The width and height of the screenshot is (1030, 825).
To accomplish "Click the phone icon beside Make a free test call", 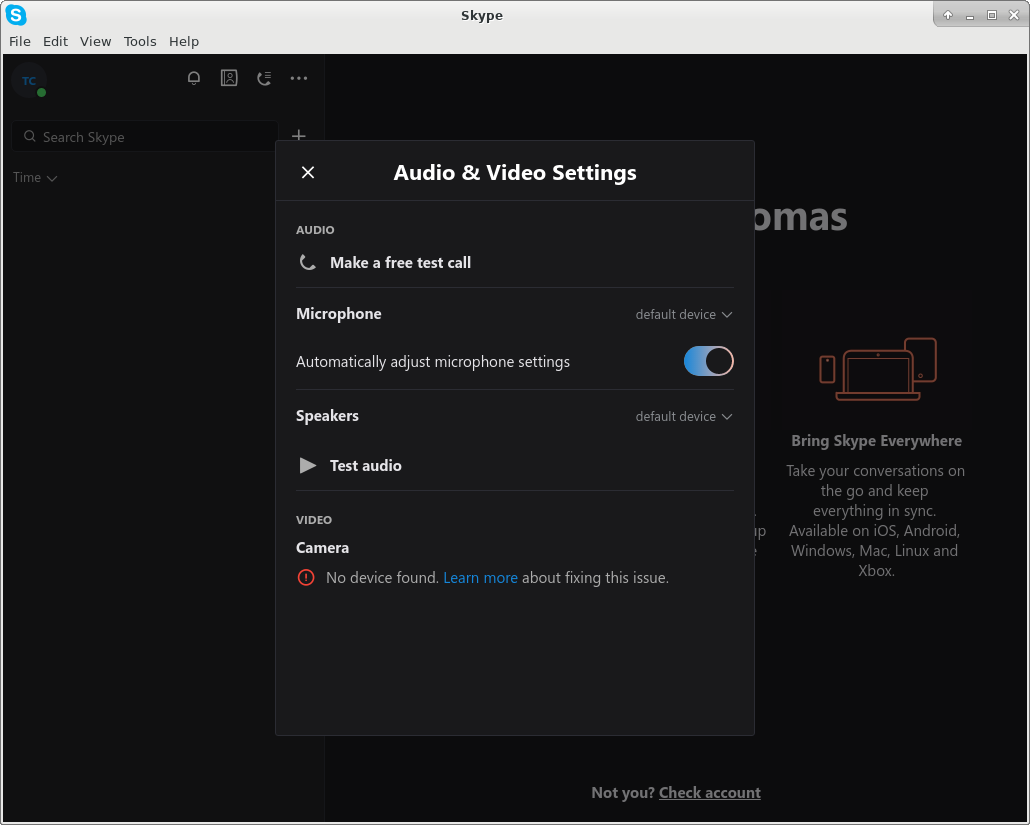I will (x=307, y=263).
